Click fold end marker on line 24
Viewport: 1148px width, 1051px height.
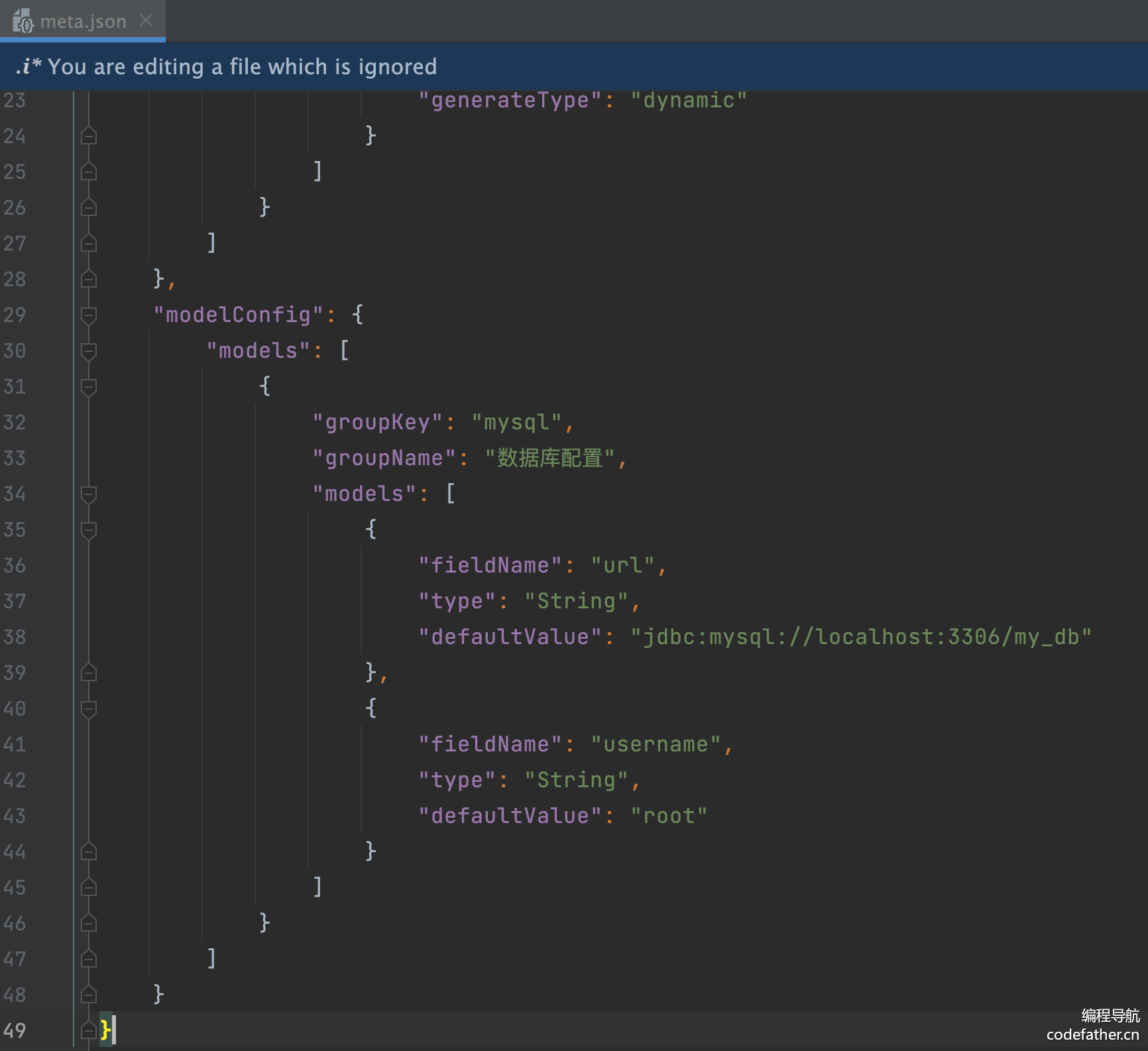tap(89, 136)
